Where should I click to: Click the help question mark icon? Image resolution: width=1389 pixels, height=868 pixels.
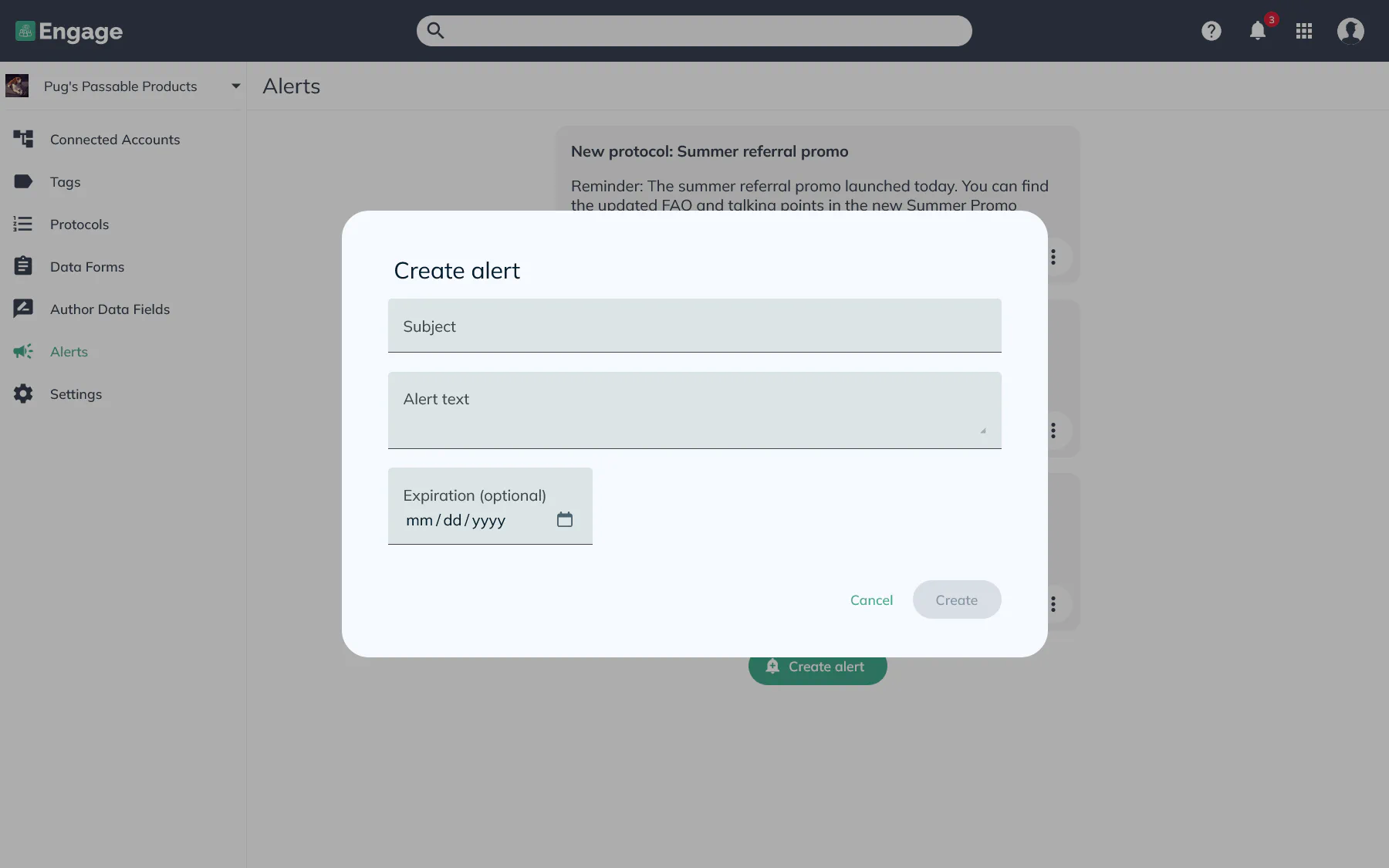[x=1211, y=31]
